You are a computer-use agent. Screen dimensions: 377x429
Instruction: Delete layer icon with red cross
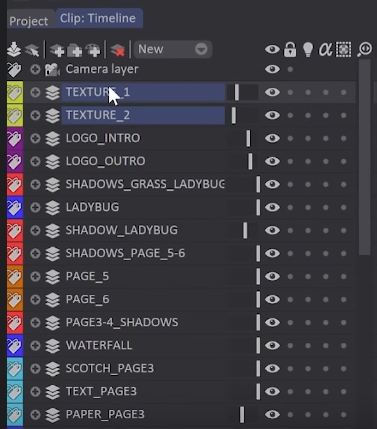117,50
